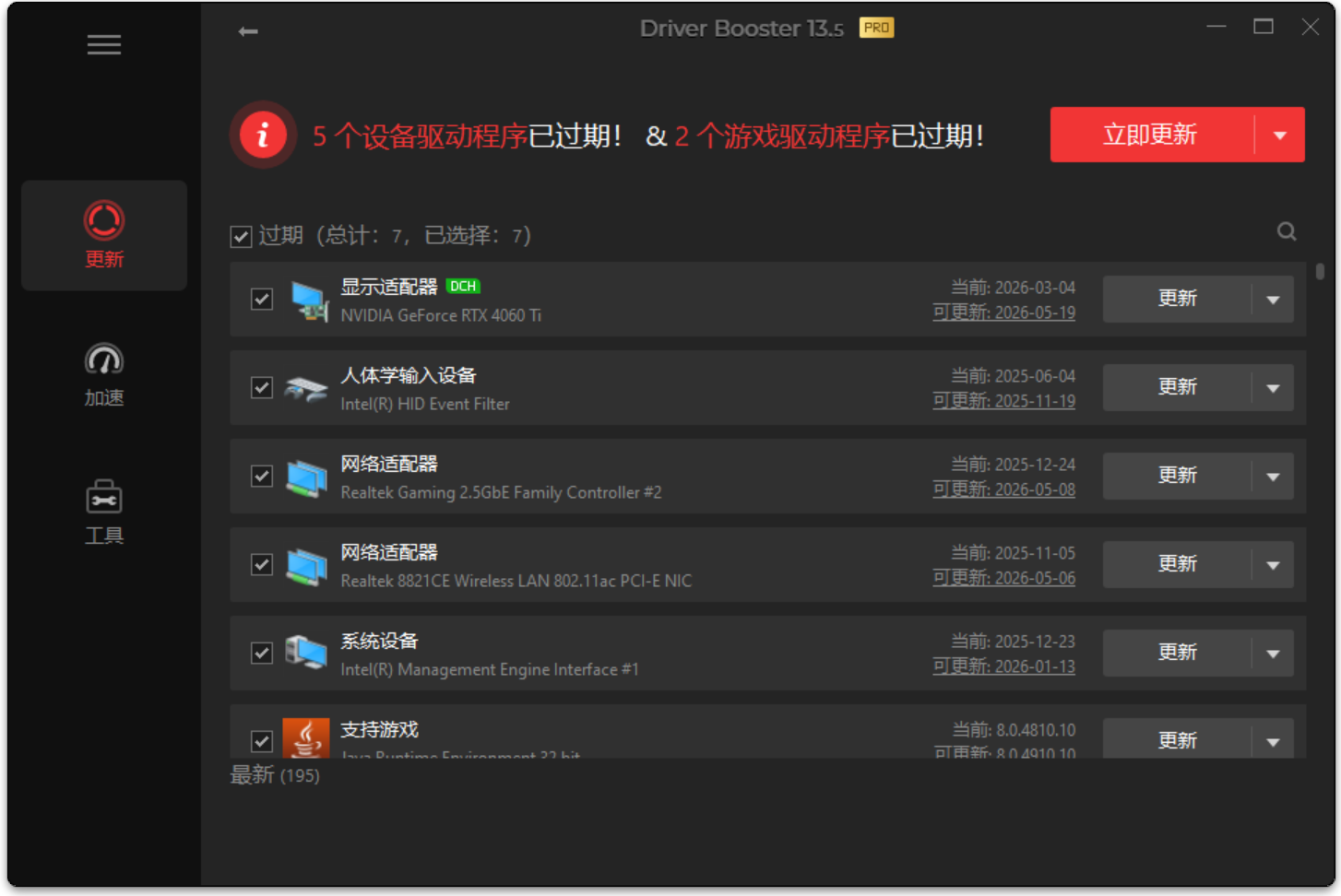Toggle the 过期 select-all checkbox
Viewport: 1341px width, 896px height.
pyautogui.click(x=241, y=237)
